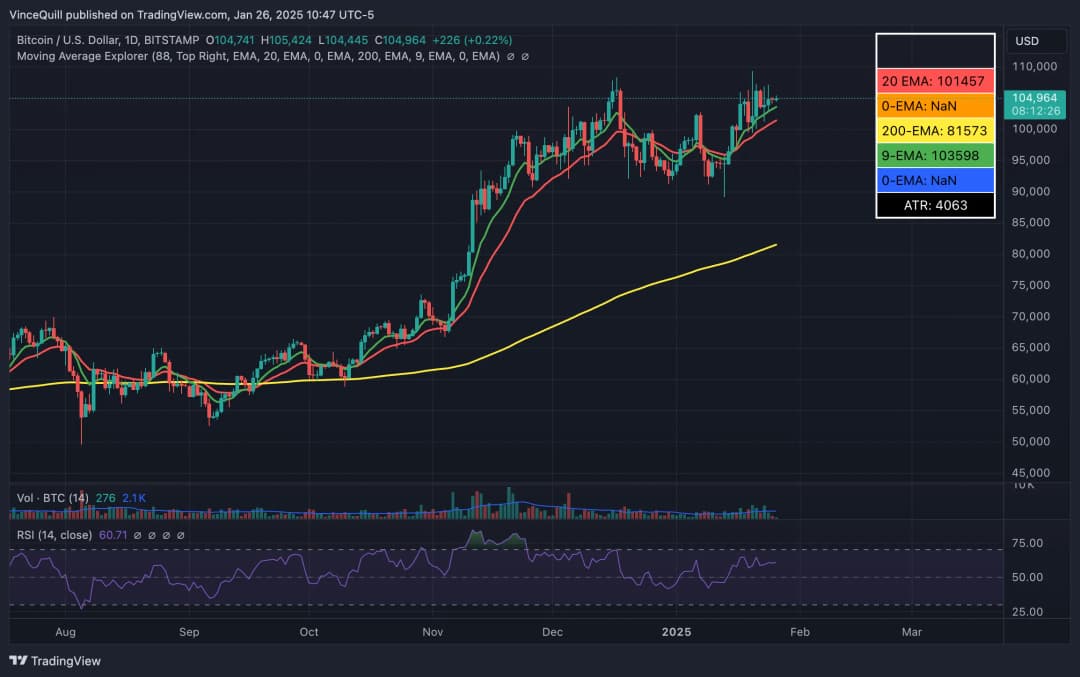Click the yellow 200-EMA table cell
The height and width of the screenshot is (677, 1080).
click(x=935, y=130)
